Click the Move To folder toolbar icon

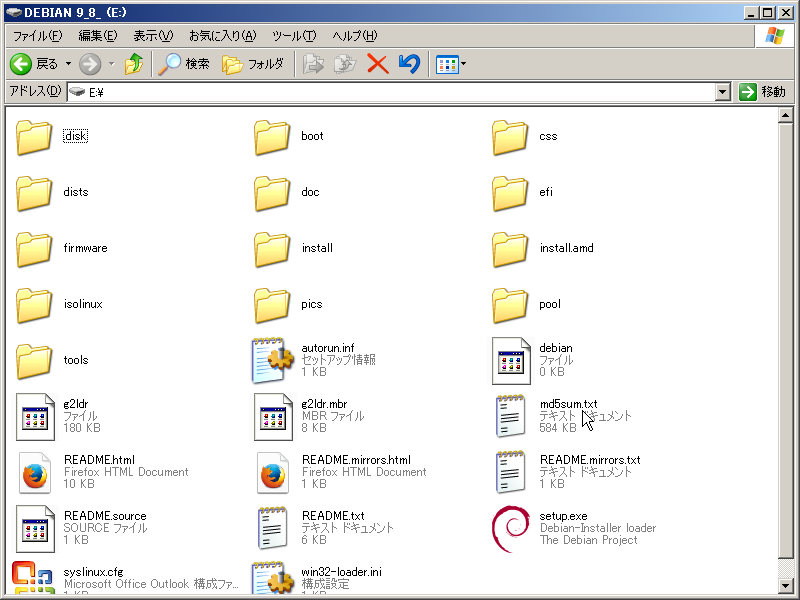click(313, 64)
